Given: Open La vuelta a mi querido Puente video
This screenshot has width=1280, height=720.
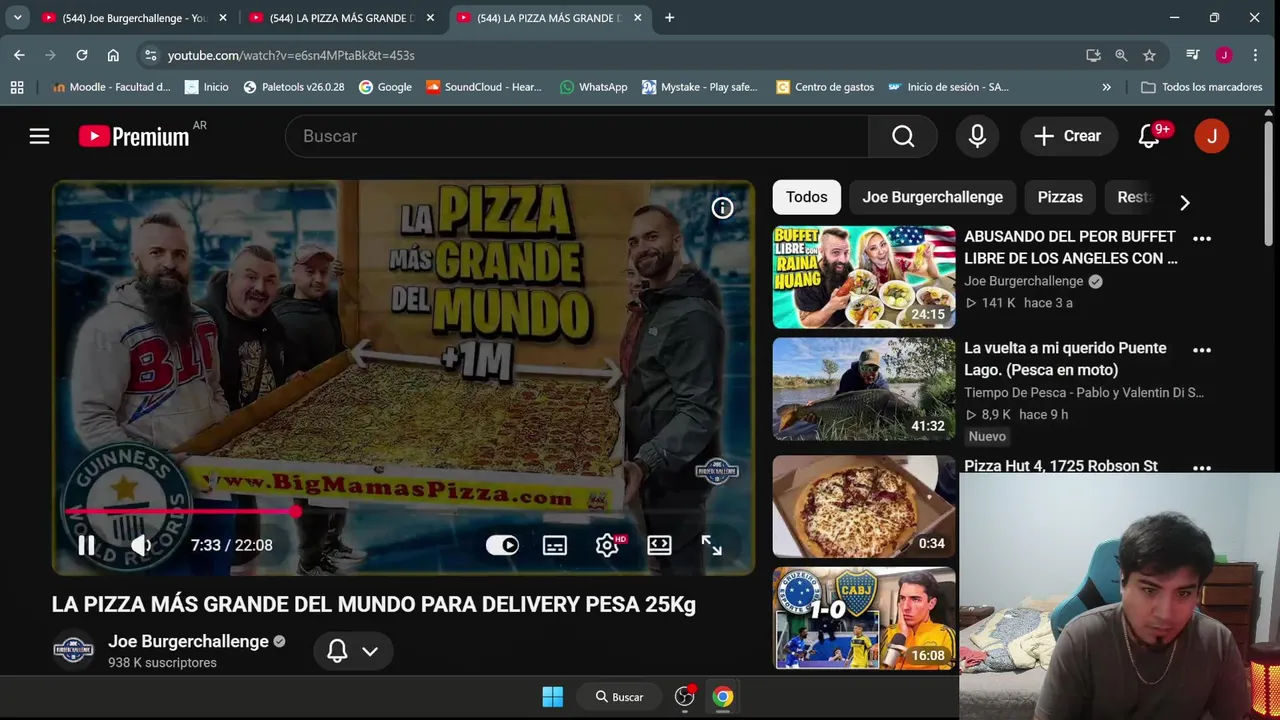Looking at the screenshot, I should pos(1065,359).
